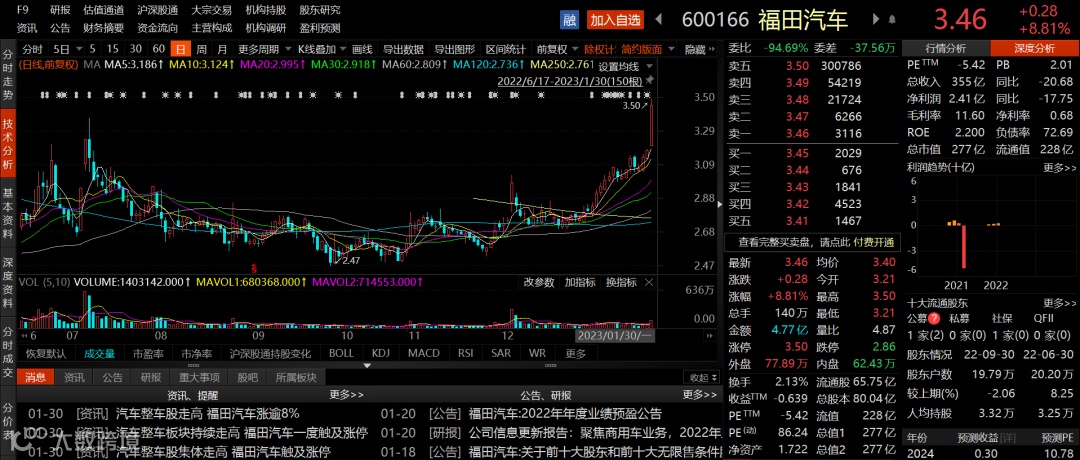Expand 更多 under 十大流通股东
Viewport: 1080px width, 460px height.
click(1058, 302)
